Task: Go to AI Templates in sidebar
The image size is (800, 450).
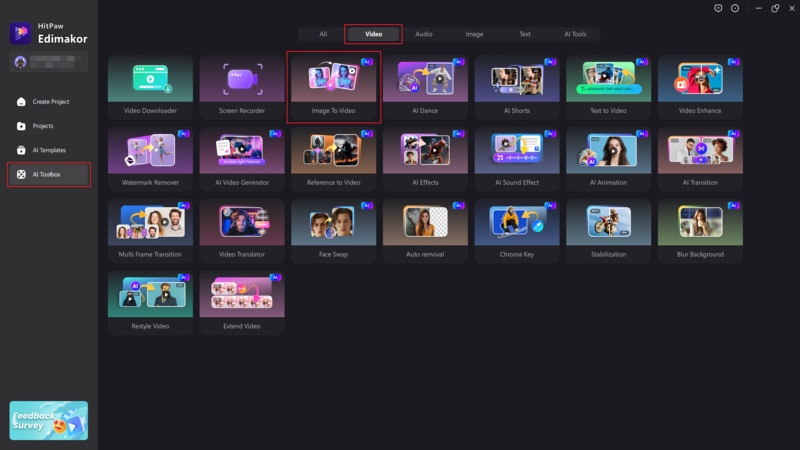Action: click(x=49, y=150)
